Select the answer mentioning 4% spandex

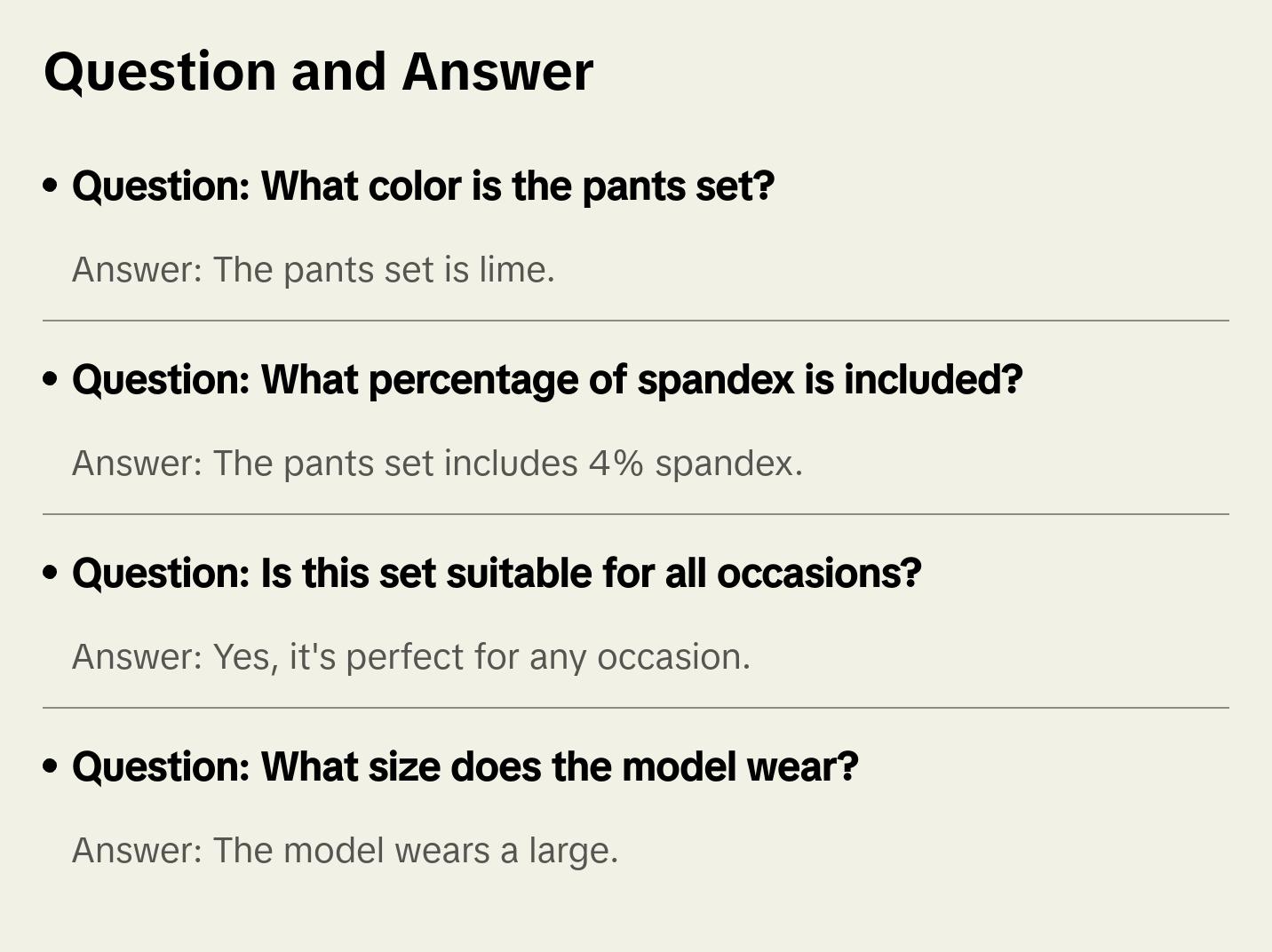(x=437, y=464)
